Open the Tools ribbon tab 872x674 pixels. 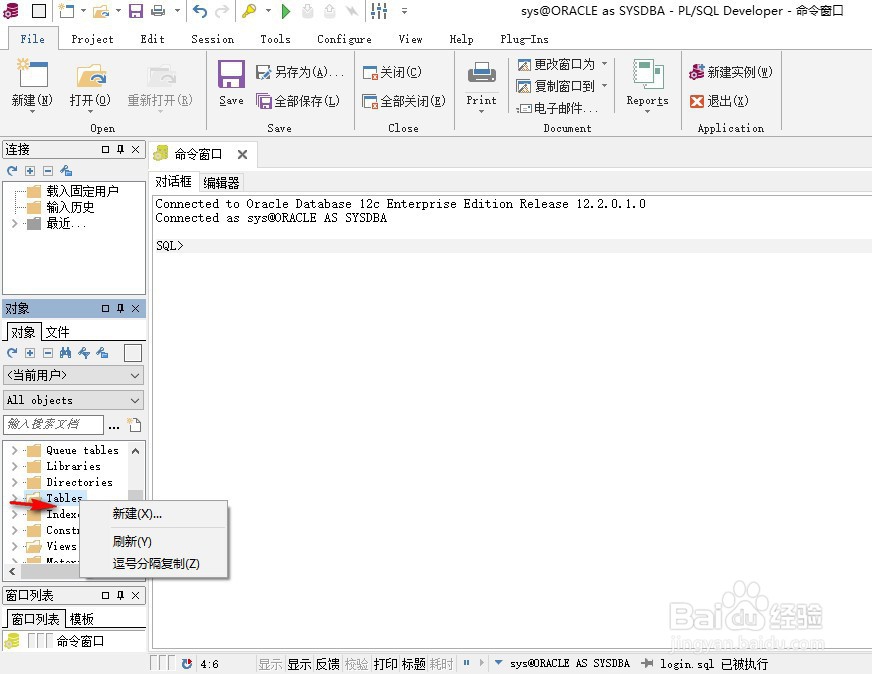(275, 39)
